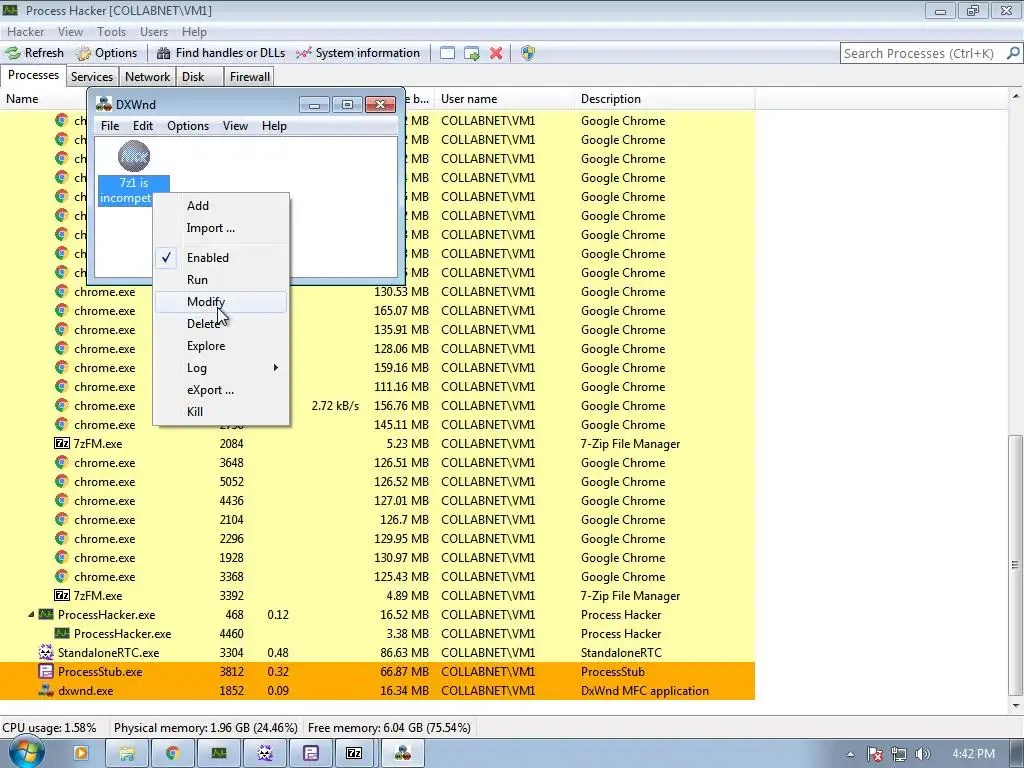Open DXWnd Edit menu
Viewport: 1024px width, 768px height.
(x=142, y=126)
